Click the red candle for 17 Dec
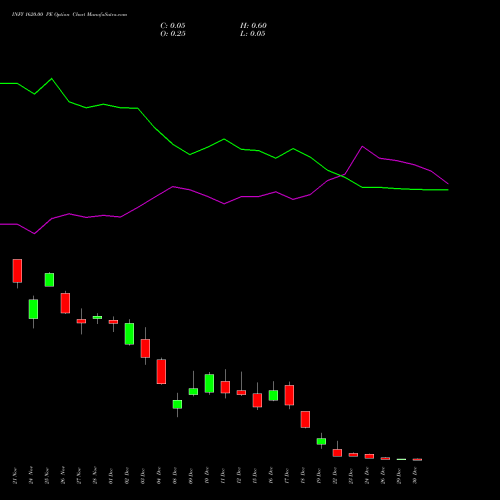The width and height of the screenshot is (500, 500). click(289, 395)
